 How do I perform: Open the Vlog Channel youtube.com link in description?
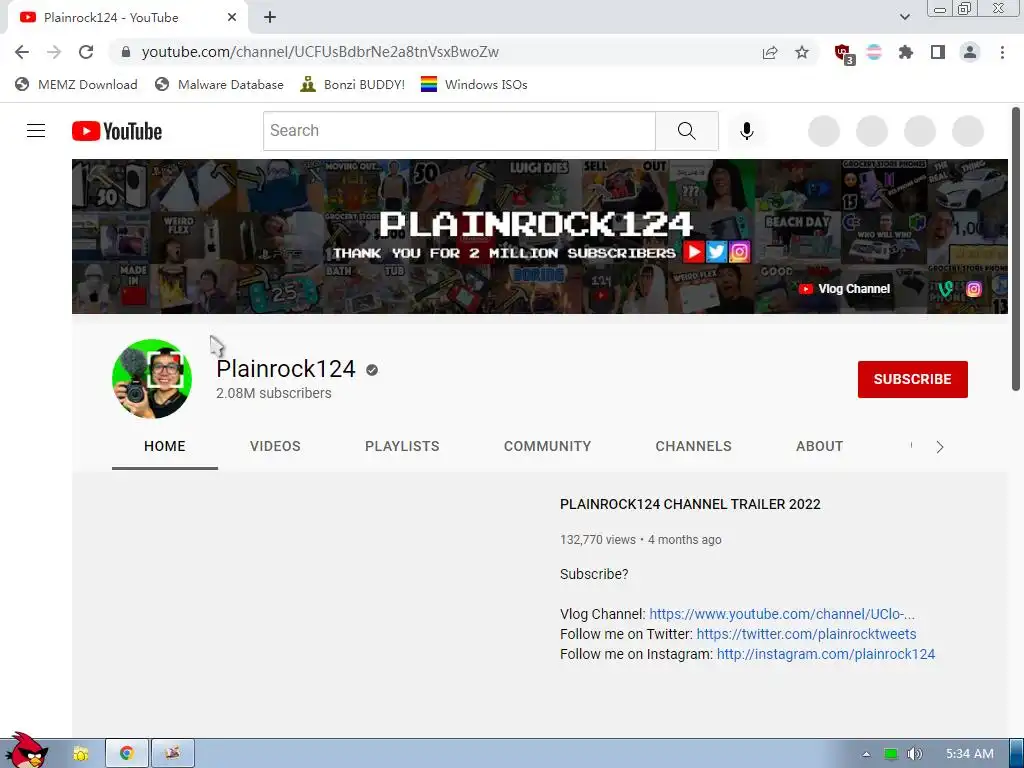tap(782, 614)
